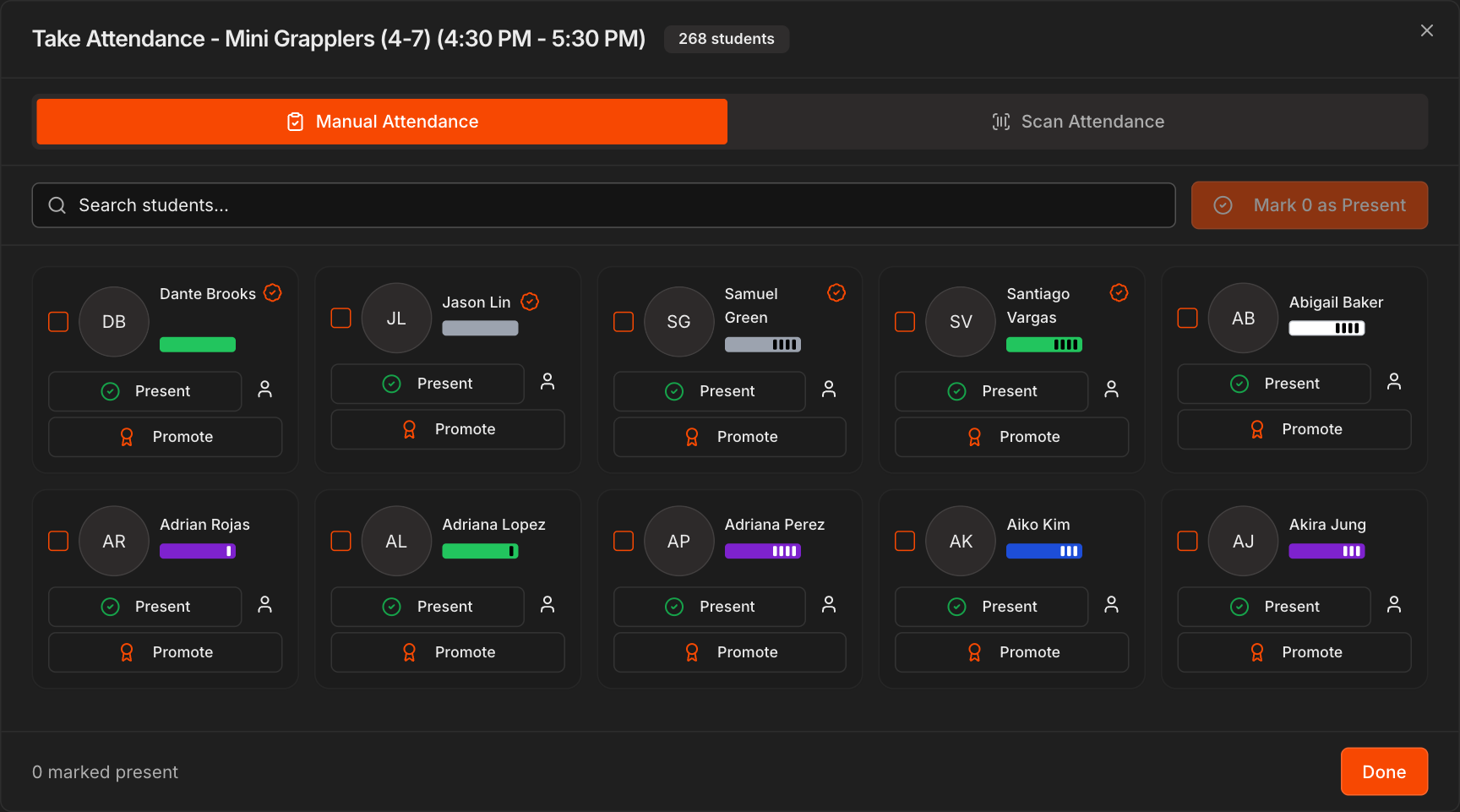This screenshot has width=1460, height=812.
Task: Tick checkbox for Adriana Lopez
Action: (340, 541)
